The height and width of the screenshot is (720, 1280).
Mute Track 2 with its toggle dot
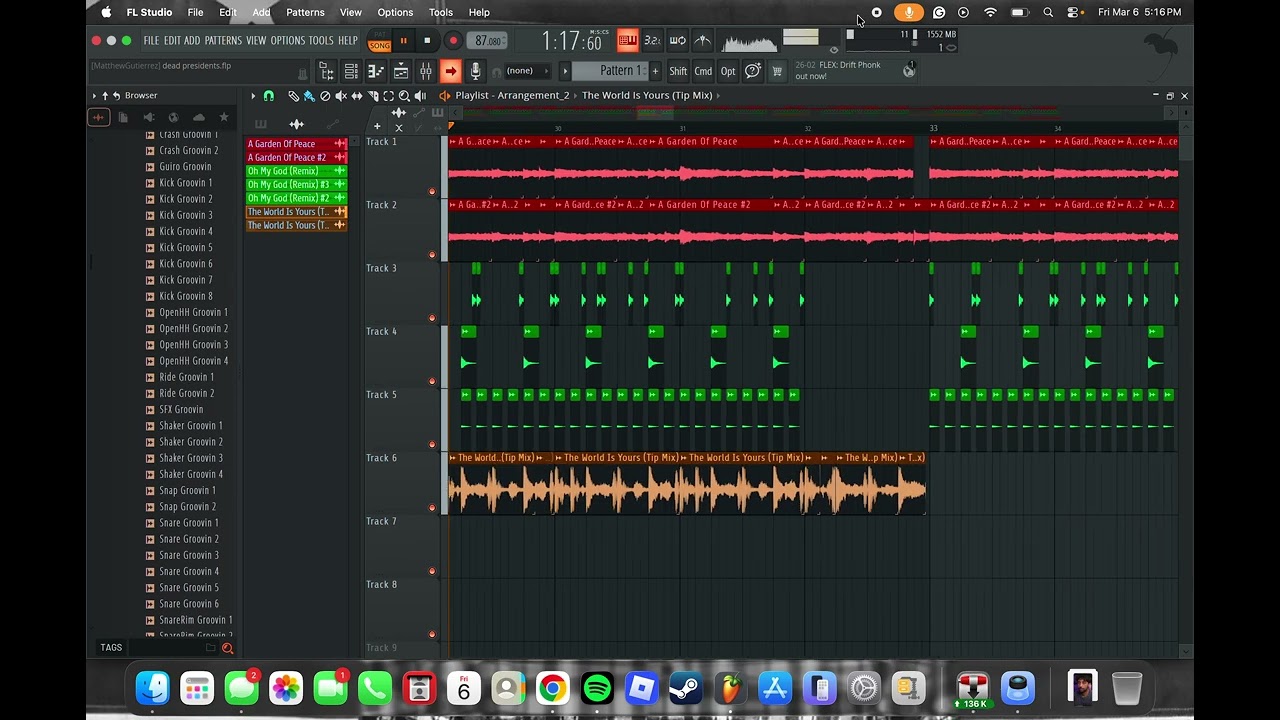click(x=432, y=254)
